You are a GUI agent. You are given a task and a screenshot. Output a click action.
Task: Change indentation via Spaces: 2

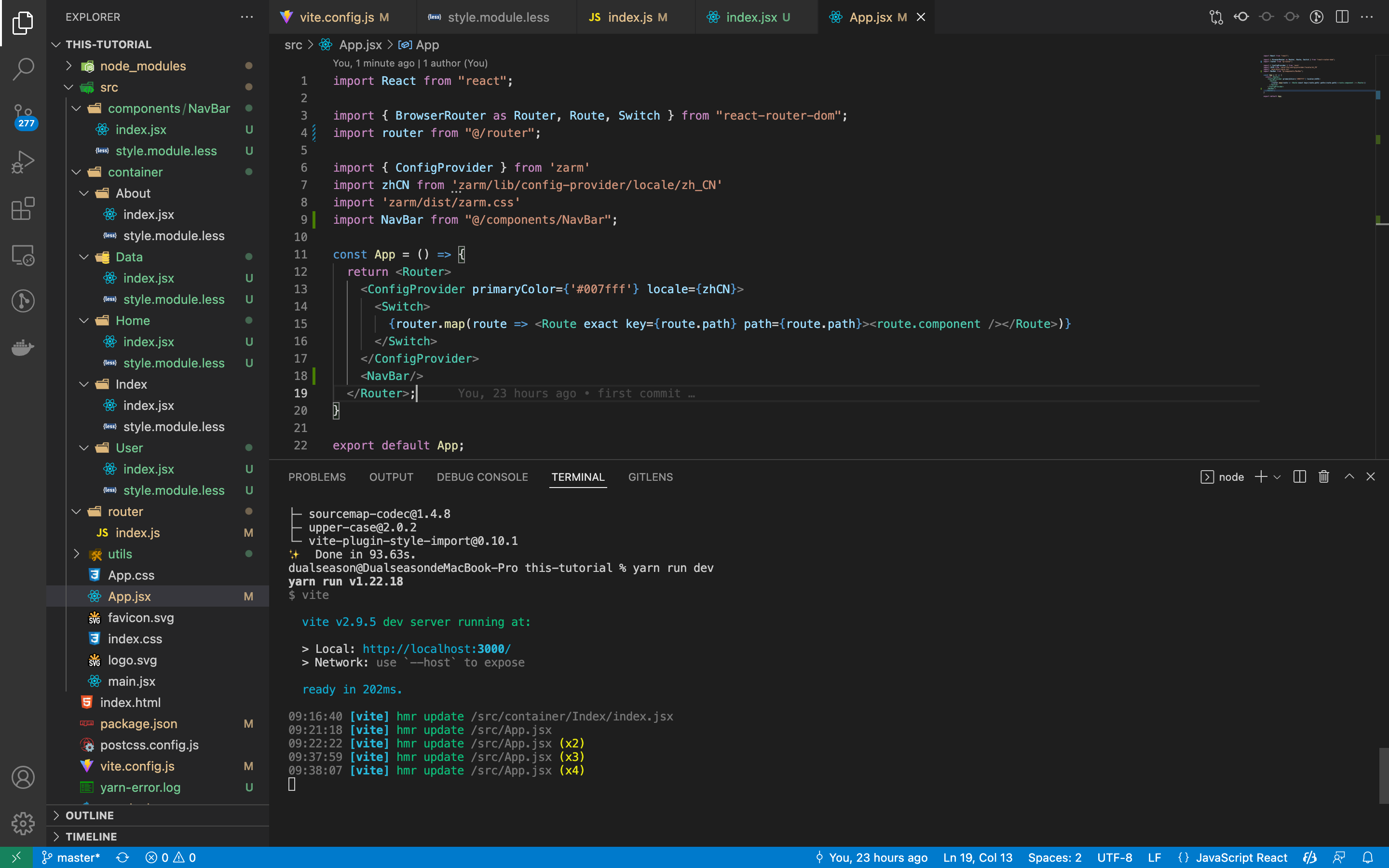pos(1054,857)
